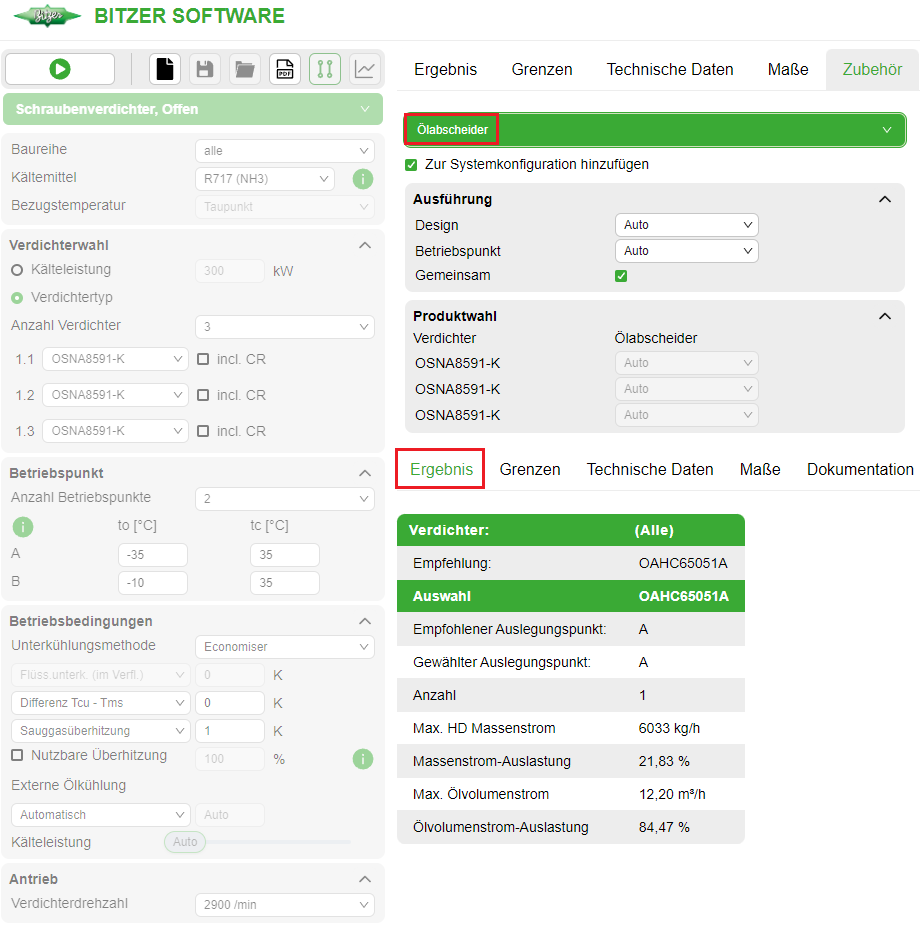Click the info icon beside Kältemittel
The width and height of the screenshot is (920, 925).
[x=363, y=179]
